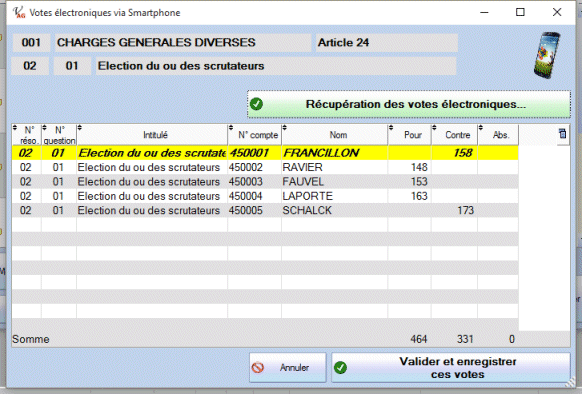Screen dimensions: 582x394
Task: Sort by Pour column header
Action: 410,135
